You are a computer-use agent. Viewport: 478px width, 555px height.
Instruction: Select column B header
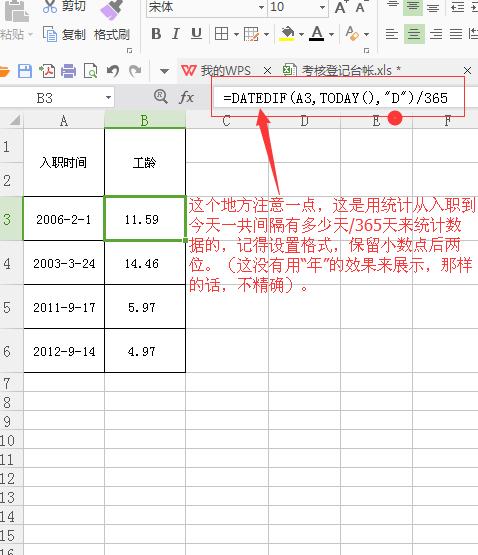(145, 121)
